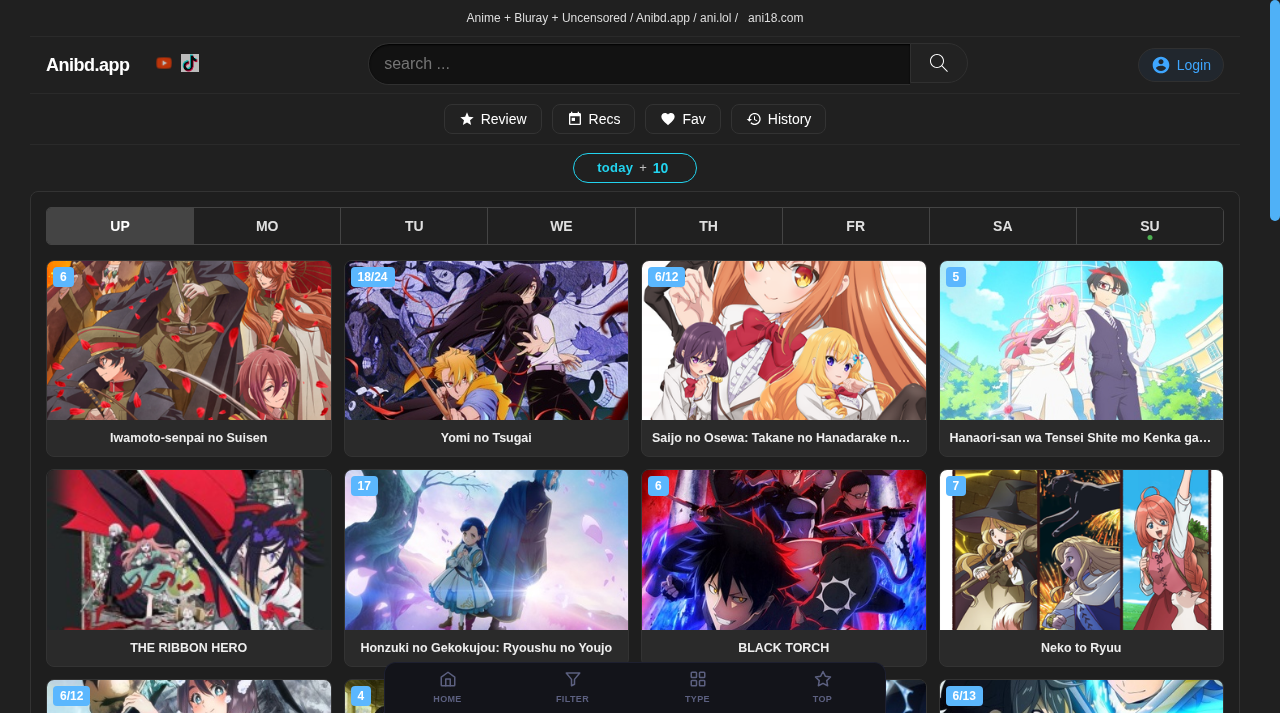Open the Review page
The width and height of the screenshot is (1280, 713).
(x=493, y=119)
